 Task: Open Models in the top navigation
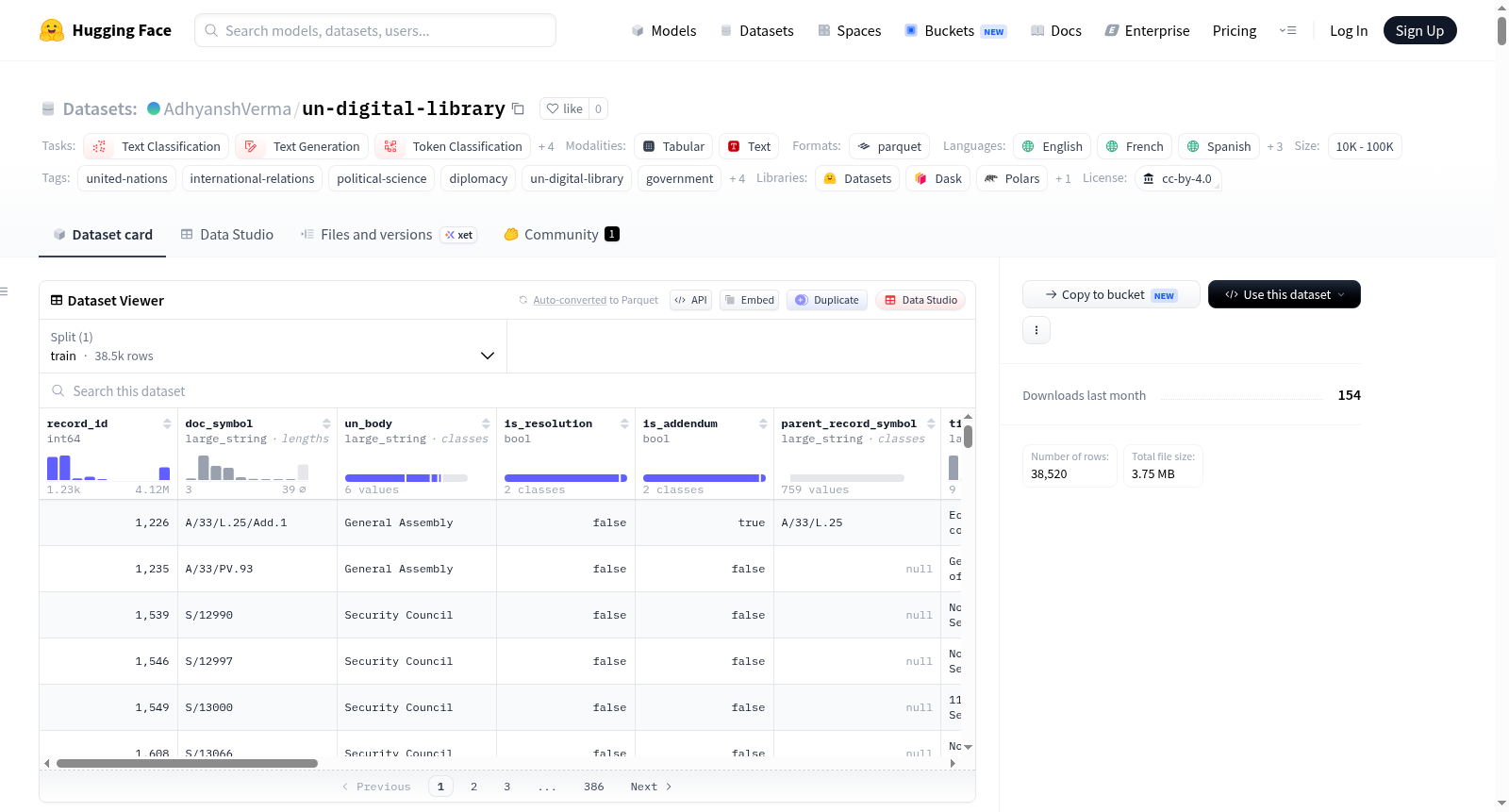click(x=663, y=31)
